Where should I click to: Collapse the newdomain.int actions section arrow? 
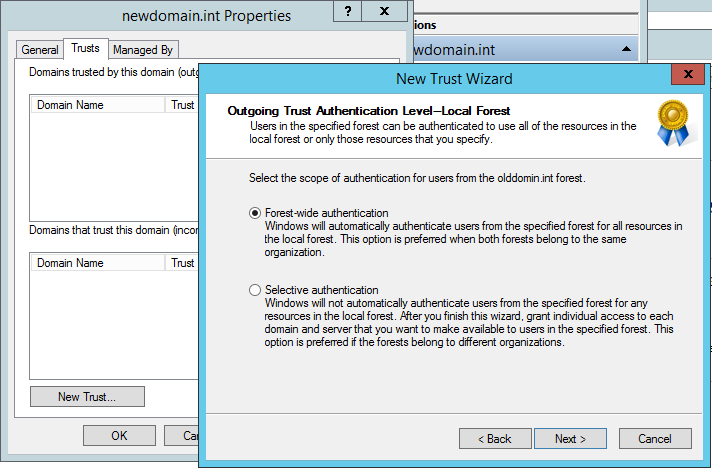click(625, 48)
